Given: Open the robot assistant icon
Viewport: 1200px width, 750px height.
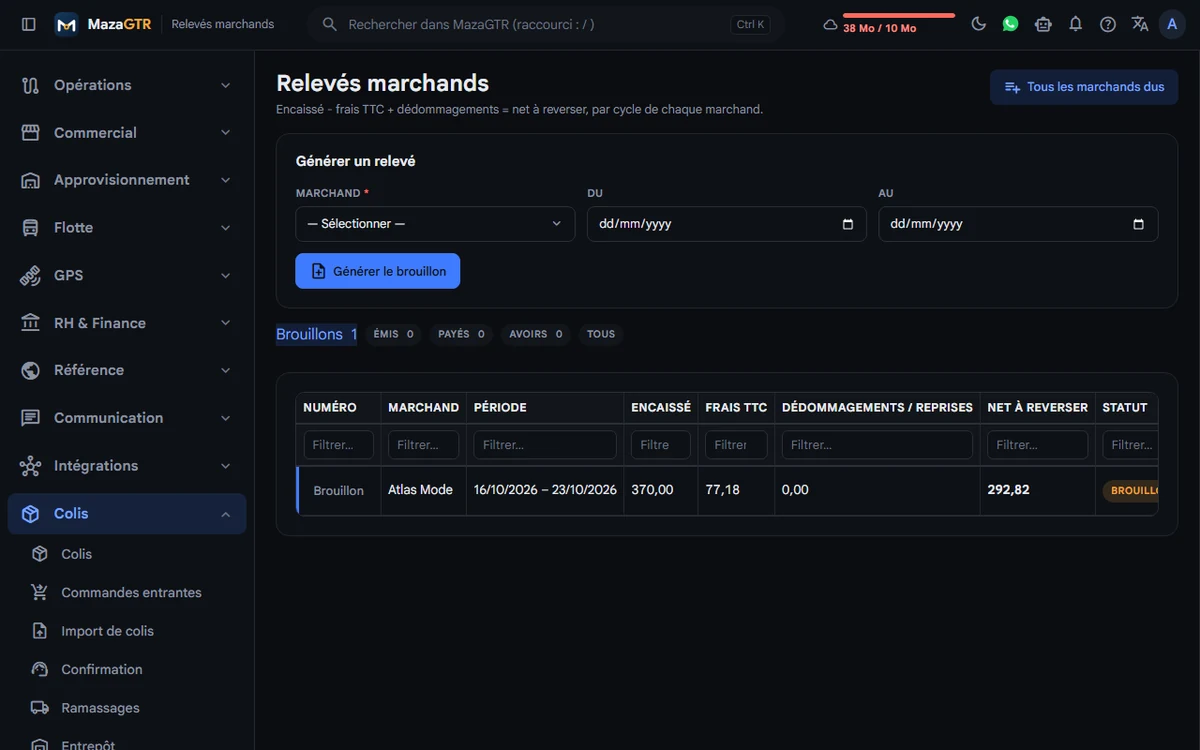Looking at the screenshot, I should [1043, 24].
